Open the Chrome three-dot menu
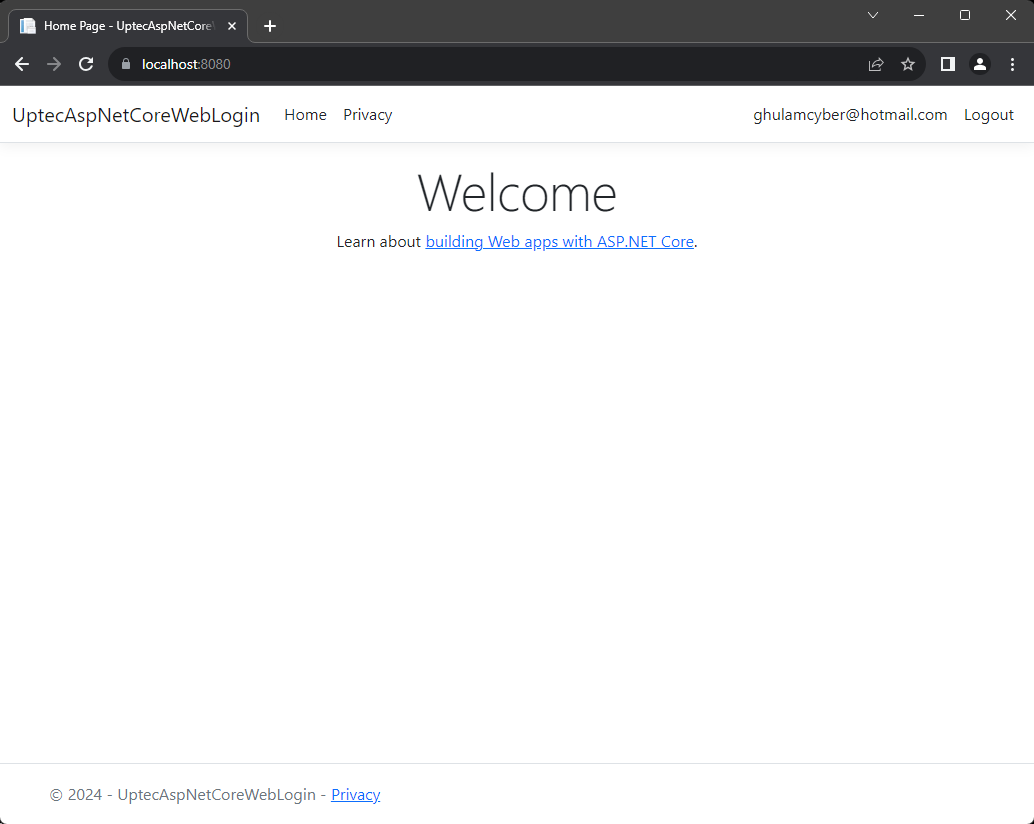 click(1012, 64)
